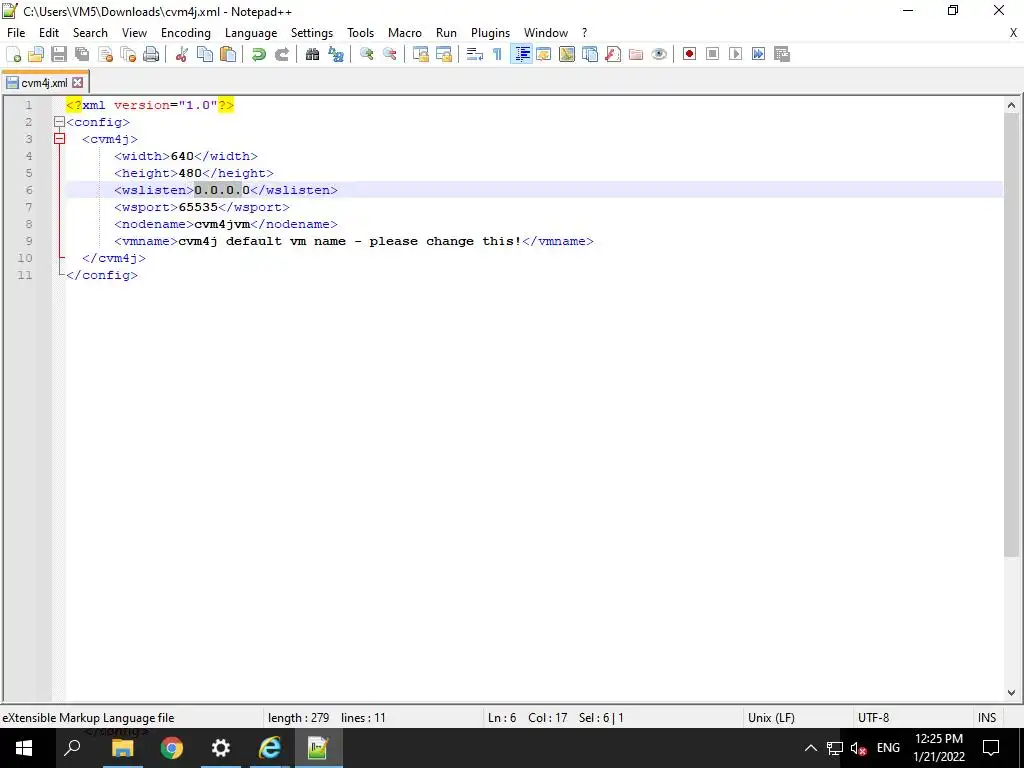Open File Explorer from the taskbar
Viewport: 1024px width, 768px height.
click(122, 748)
